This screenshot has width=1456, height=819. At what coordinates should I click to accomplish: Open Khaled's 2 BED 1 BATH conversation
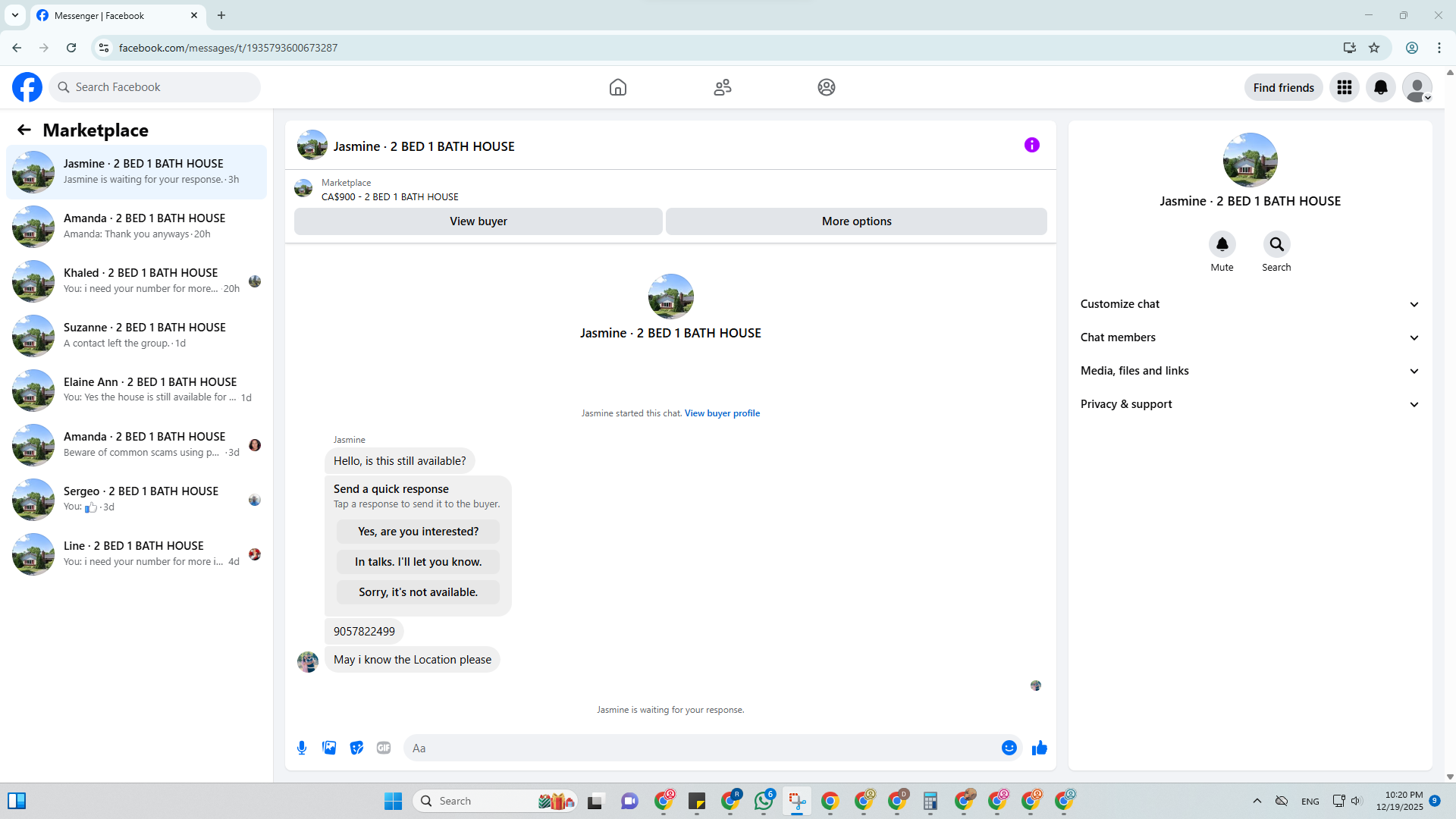pyautogui.click(x=140, y=281)
